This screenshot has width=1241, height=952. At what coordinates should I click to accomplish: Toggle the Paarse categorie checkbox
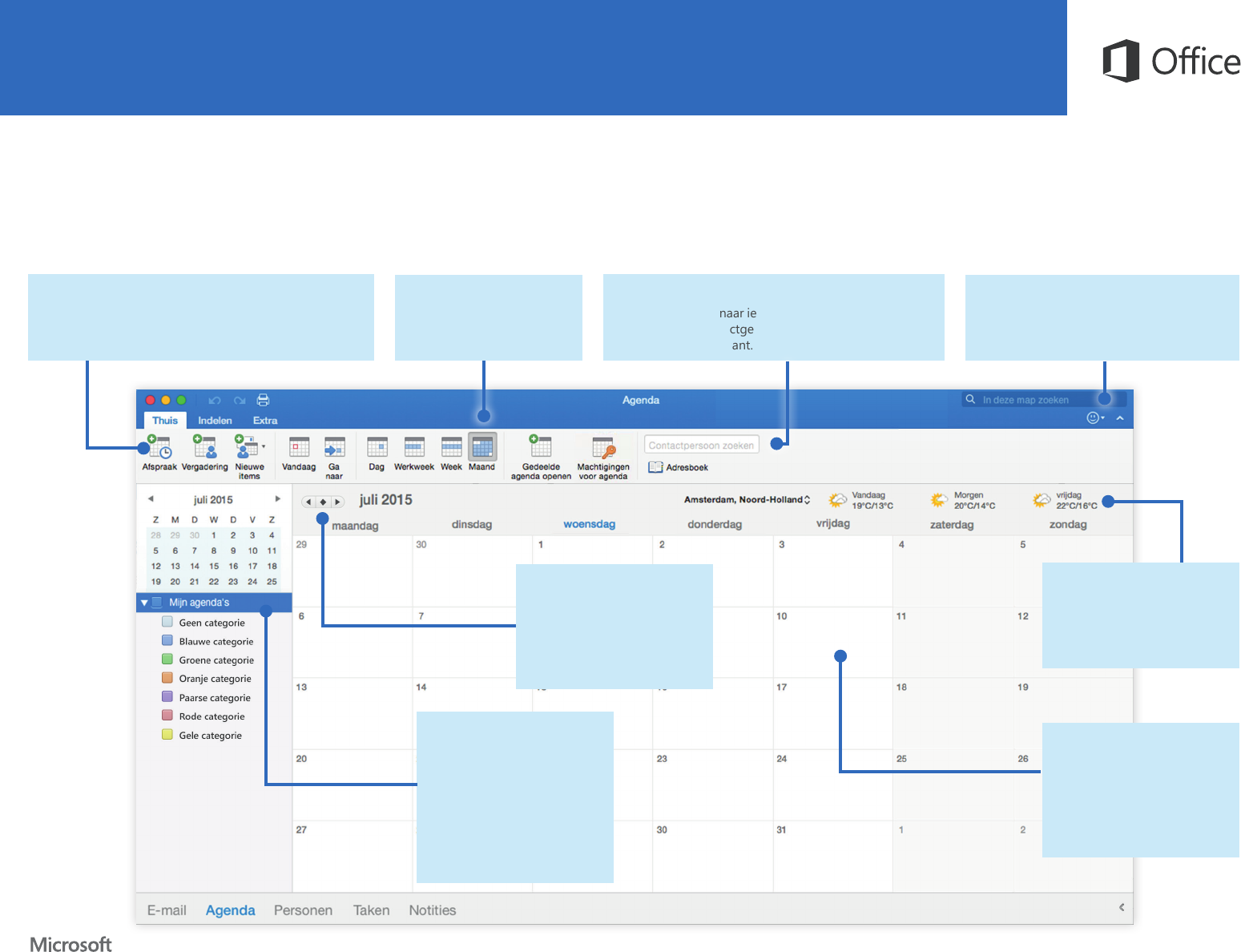pos(167,696)
